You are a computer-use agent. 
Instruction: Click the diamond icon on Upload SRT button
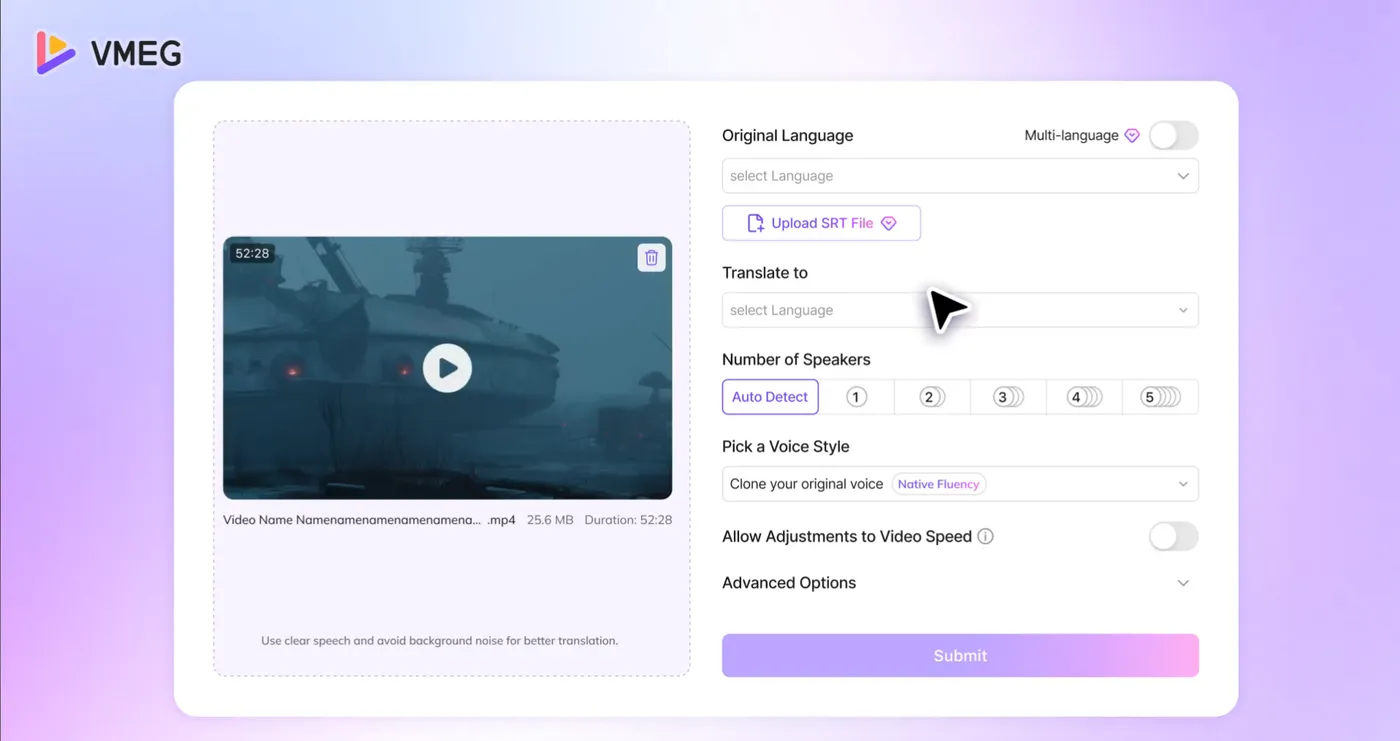[x=888, y=224]
